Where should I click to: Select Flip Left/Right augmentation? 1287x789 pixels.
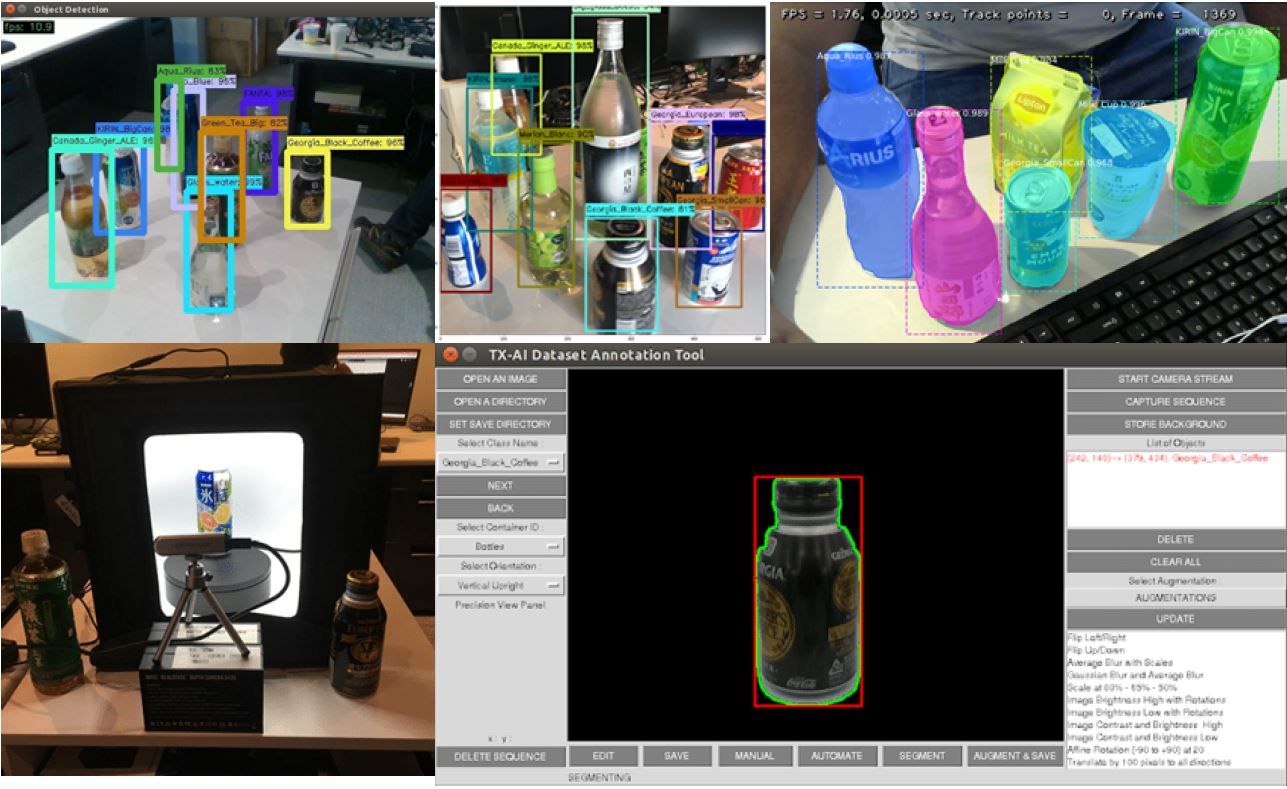(x=1095, y=638)
